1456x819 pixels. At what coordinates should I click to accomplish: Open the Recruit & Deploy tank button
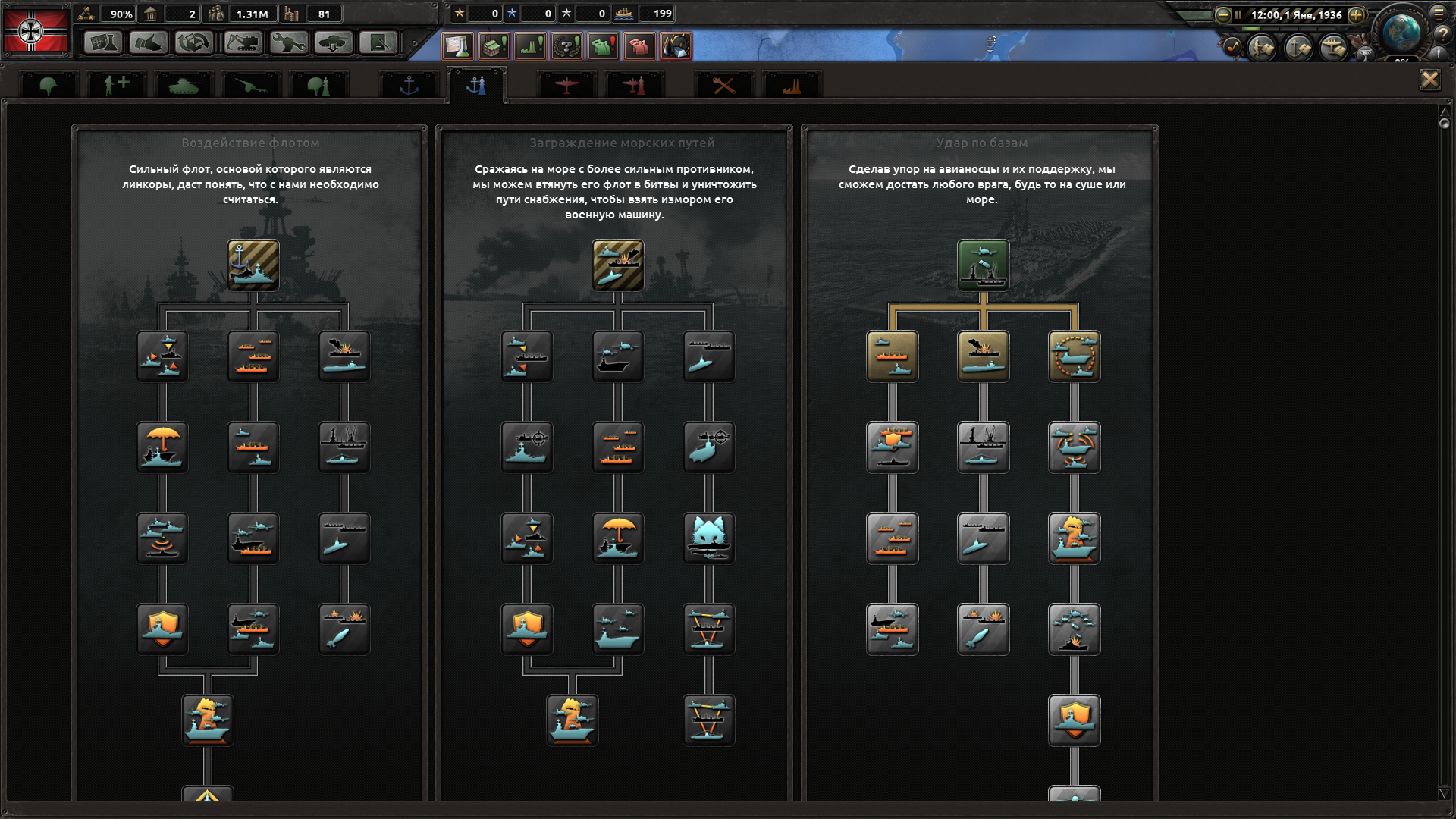click(x=333, y=42)
